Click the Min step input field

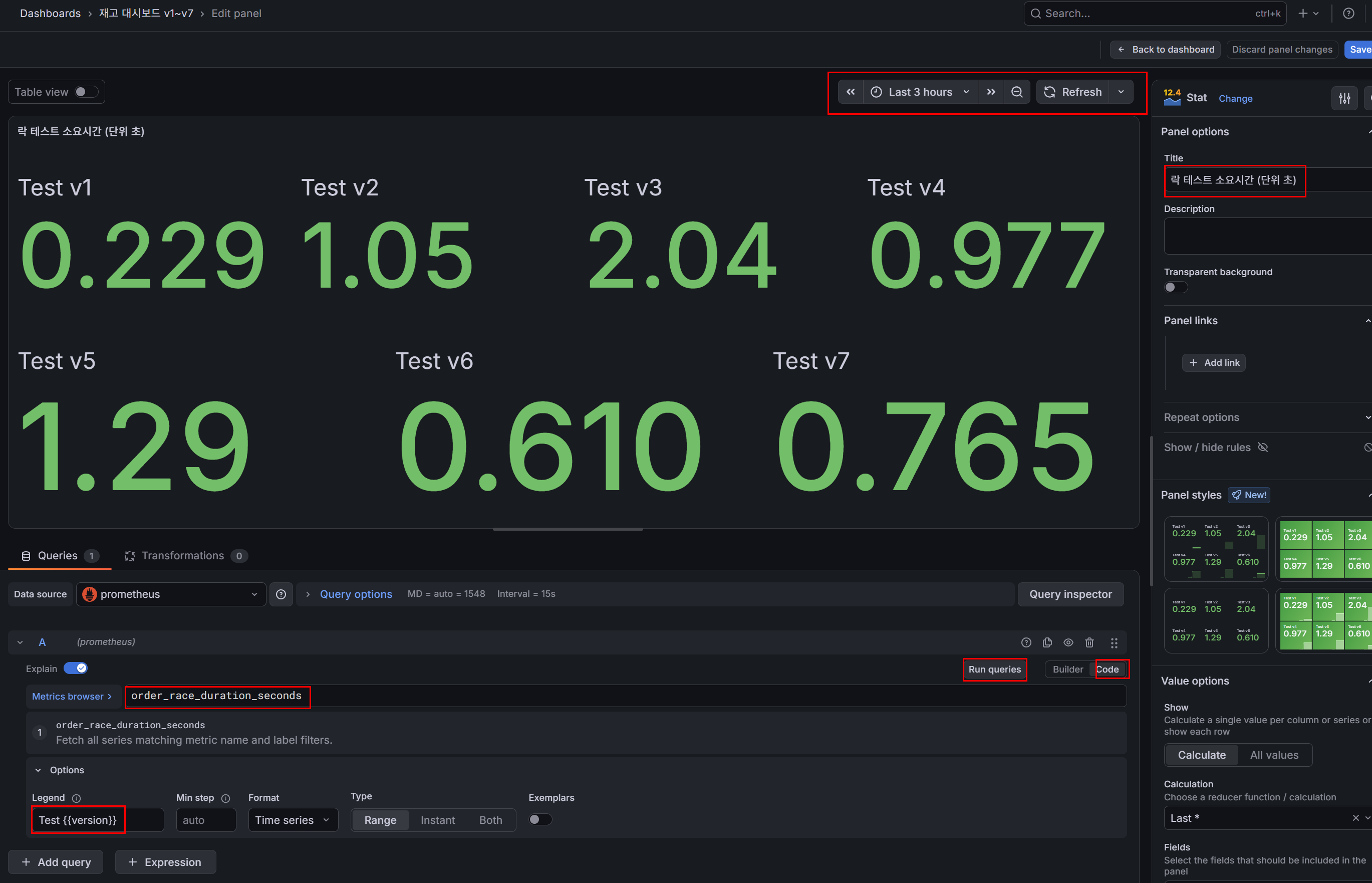click(206, 820)
